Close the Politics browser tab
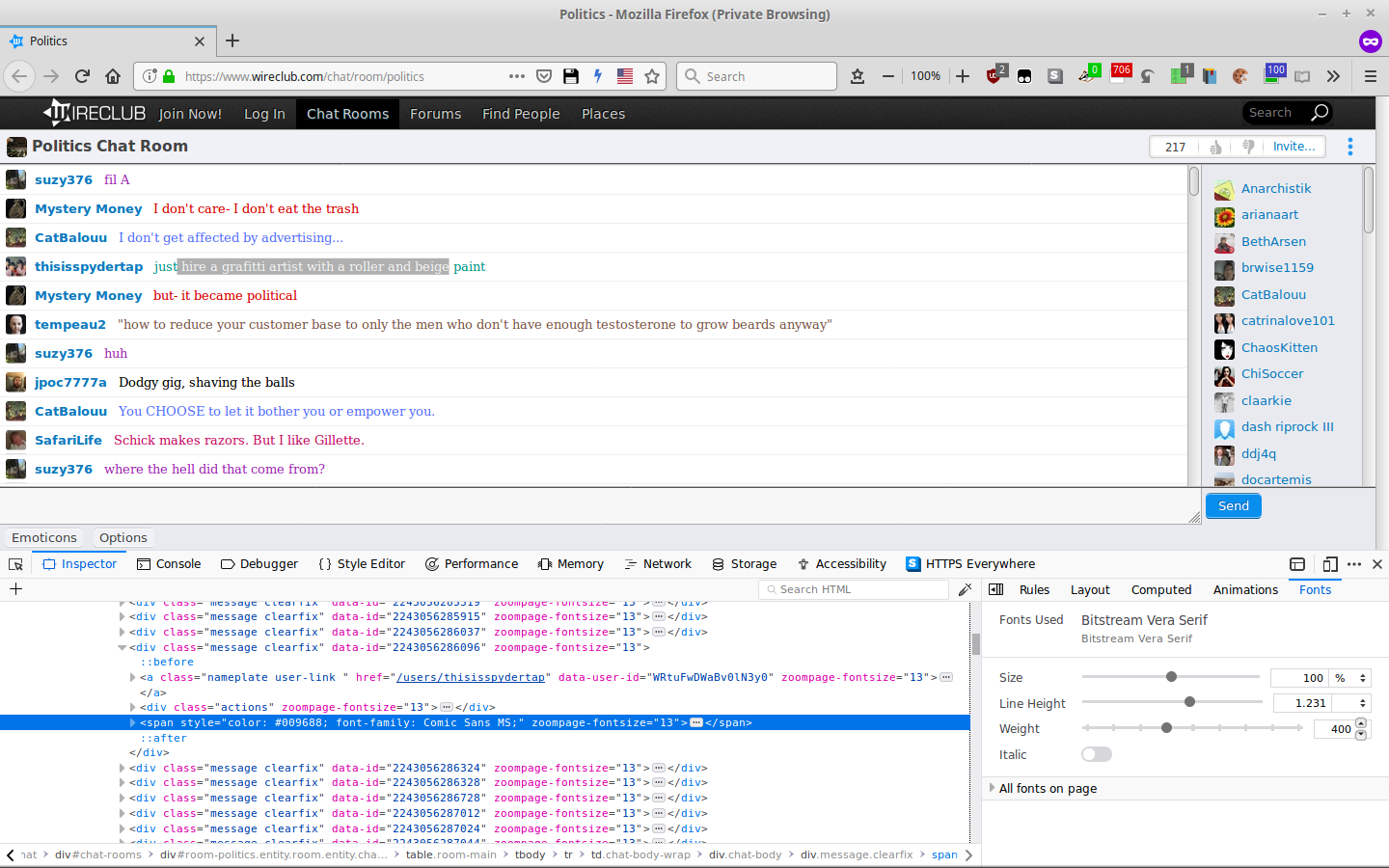The height and width of the screenshot is (868, 1389). pos(200,41)
